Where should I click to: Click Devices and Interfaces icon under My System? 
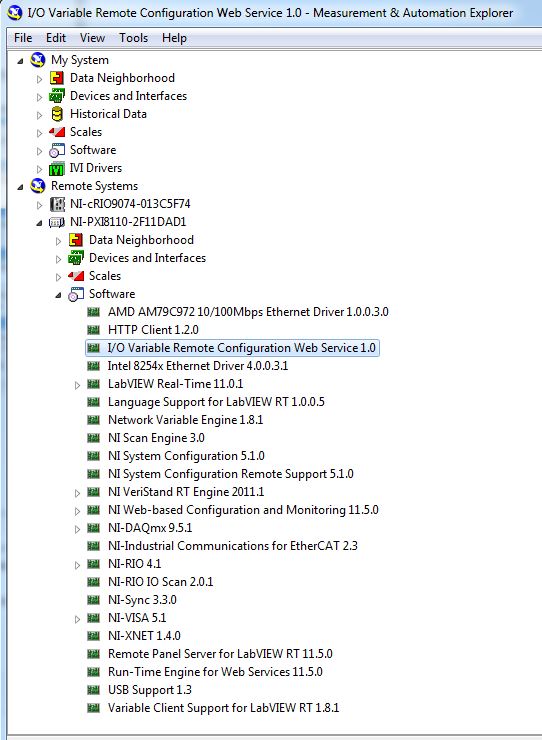[57, 96]
